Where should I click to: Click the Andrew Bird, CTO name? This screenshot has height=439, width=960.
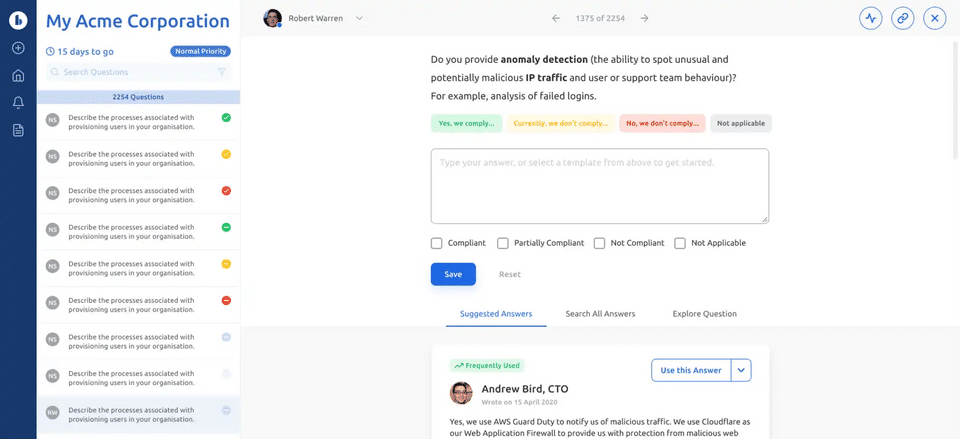point(525,389)
